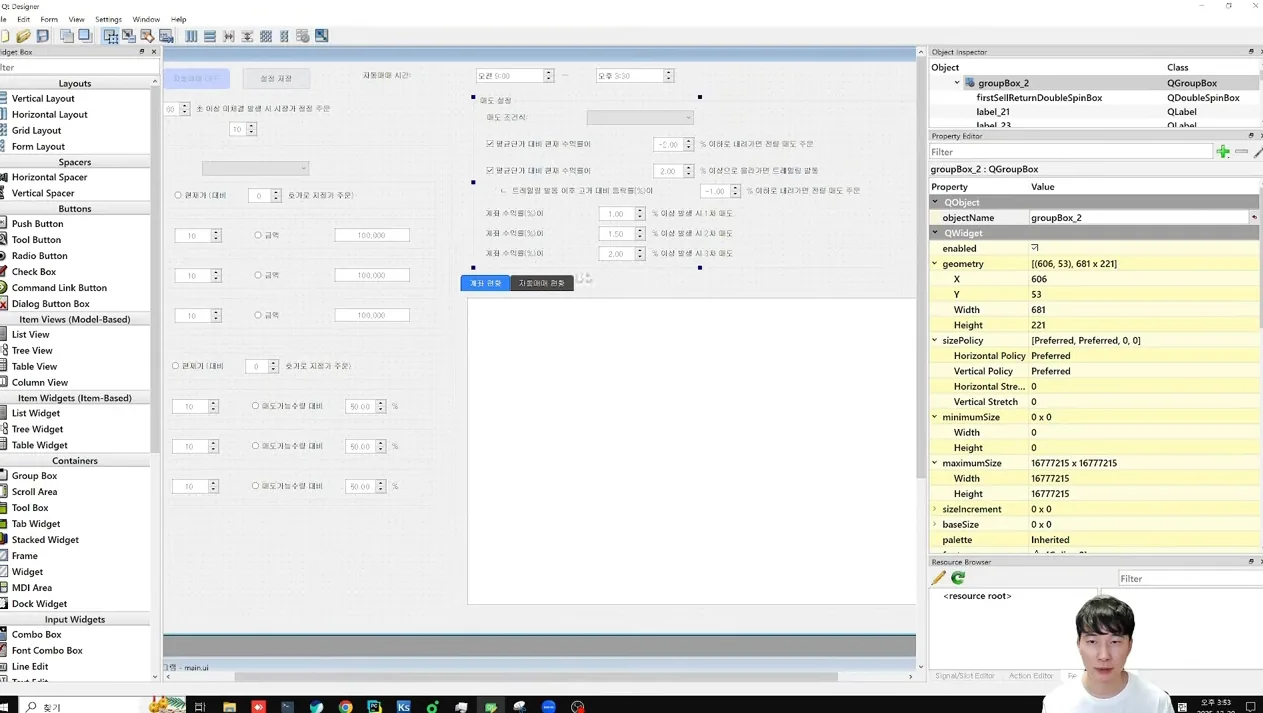Toggle the second checkbox beside the upper 2.00 spinbox
1263x713 pixels.
point(490,171)
